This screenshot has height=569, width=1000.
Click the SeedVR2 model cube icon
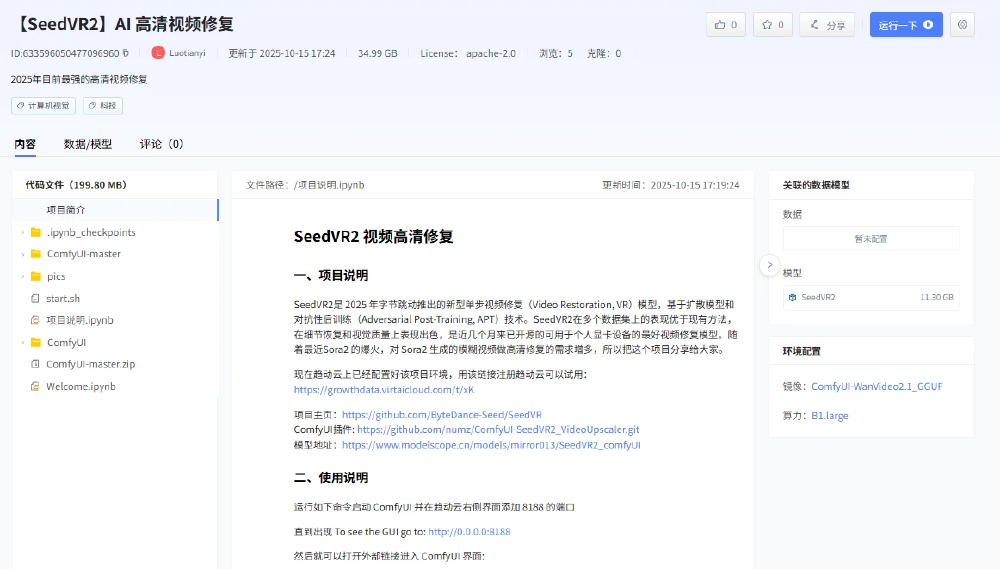coord(792,297)
